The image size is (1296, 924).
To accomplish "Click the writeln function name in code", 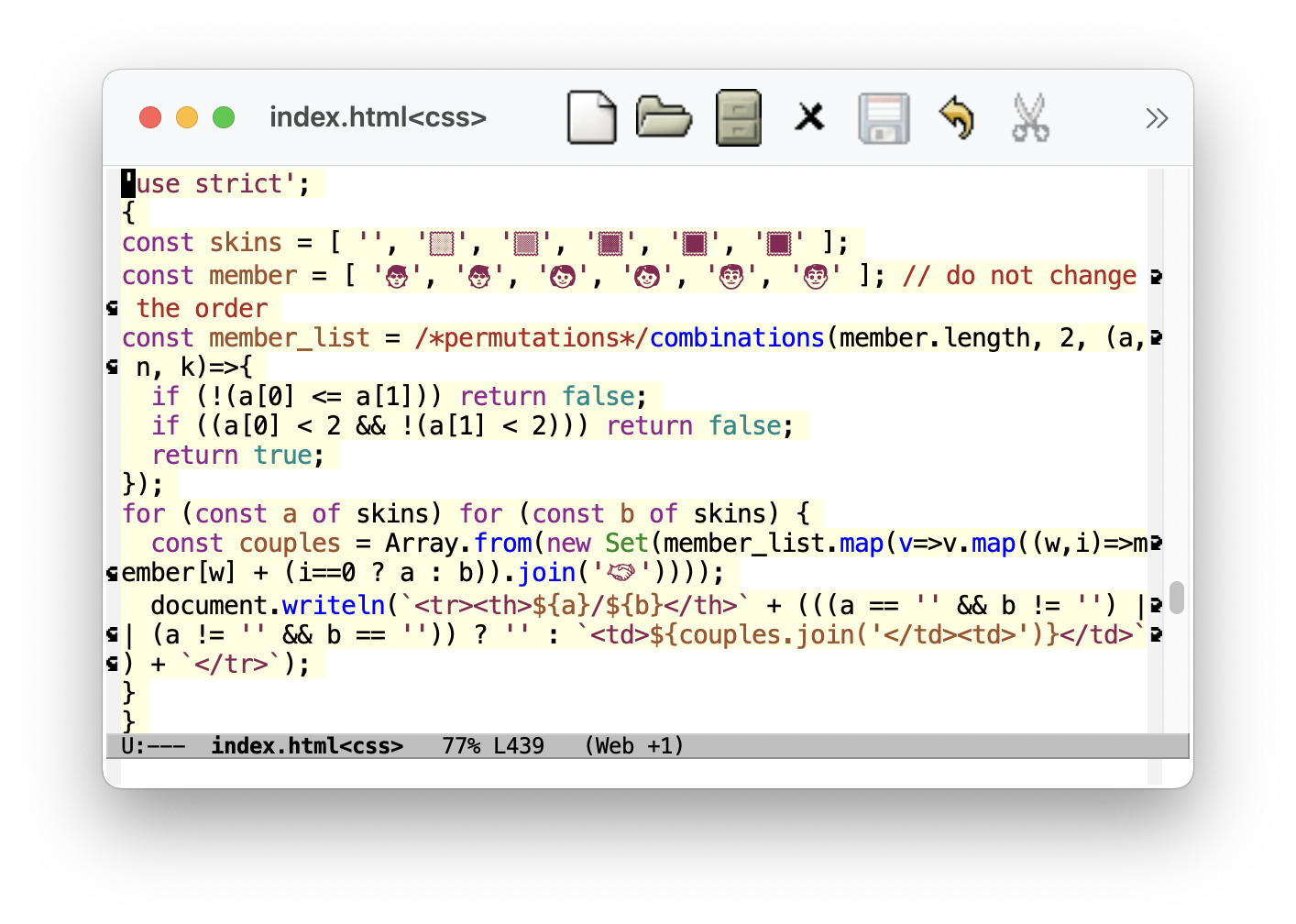I will 334,606.
